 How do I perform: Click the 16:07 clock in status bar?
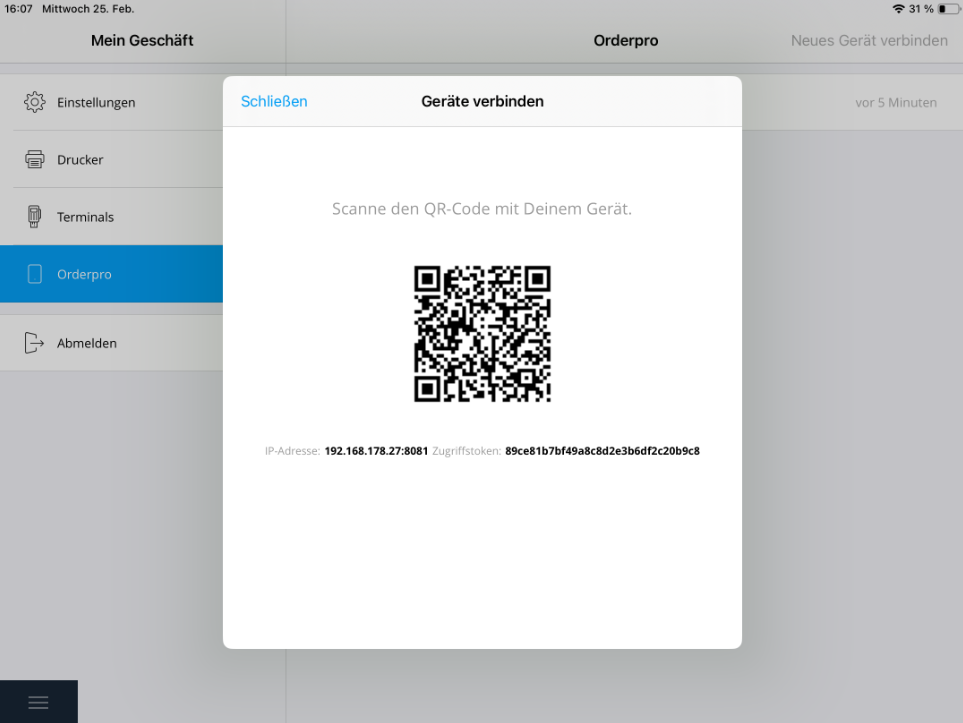[18, 9]
